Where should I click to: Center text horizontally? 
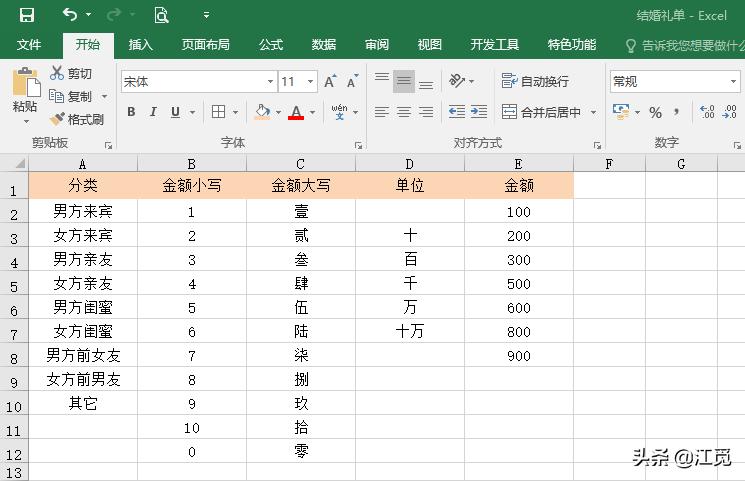[x=404, y=112]
